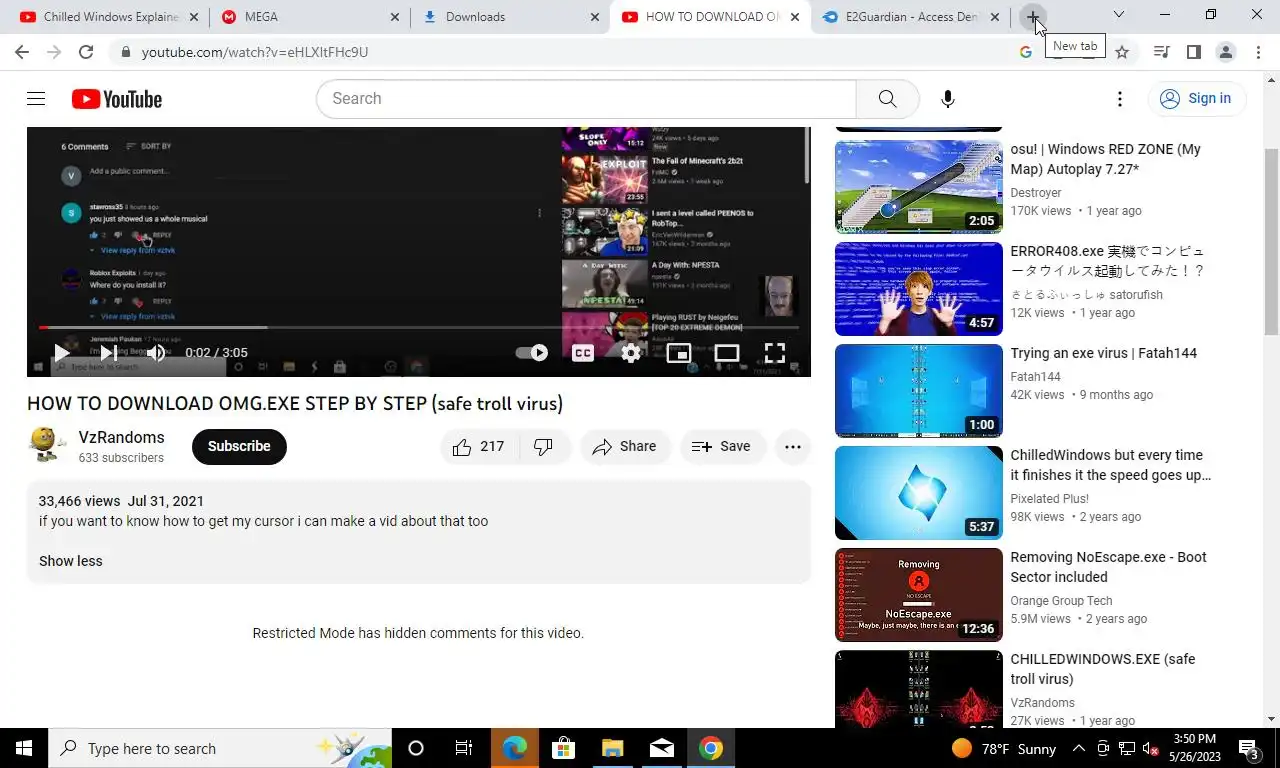The width and height of the screenshot is (1280, 768).
Task: Open the YouTube hamburger guide menu
Action: (36, 98)
